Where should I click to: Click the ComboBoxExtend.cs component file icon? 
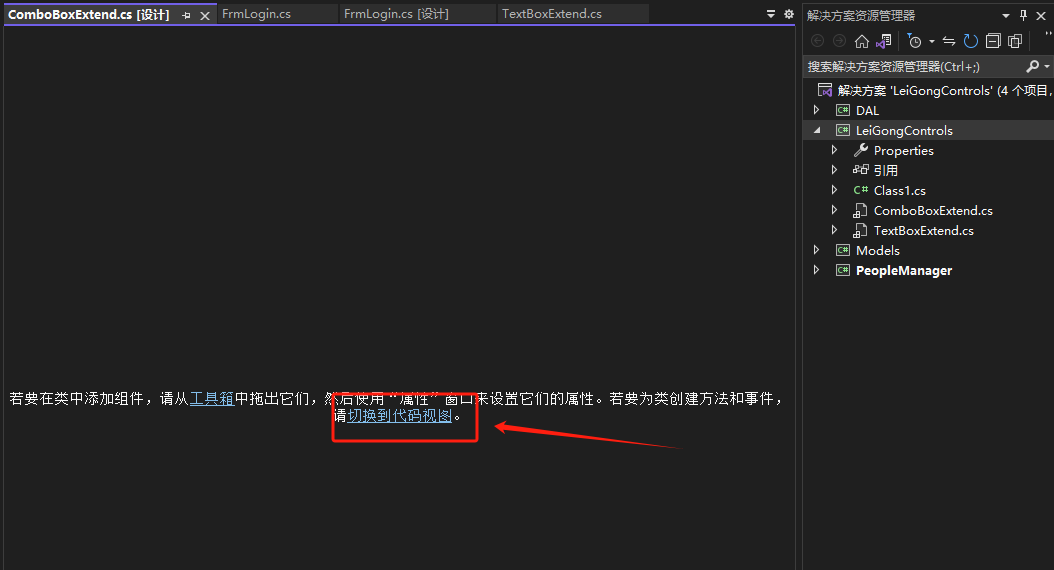tap(860, 210)
